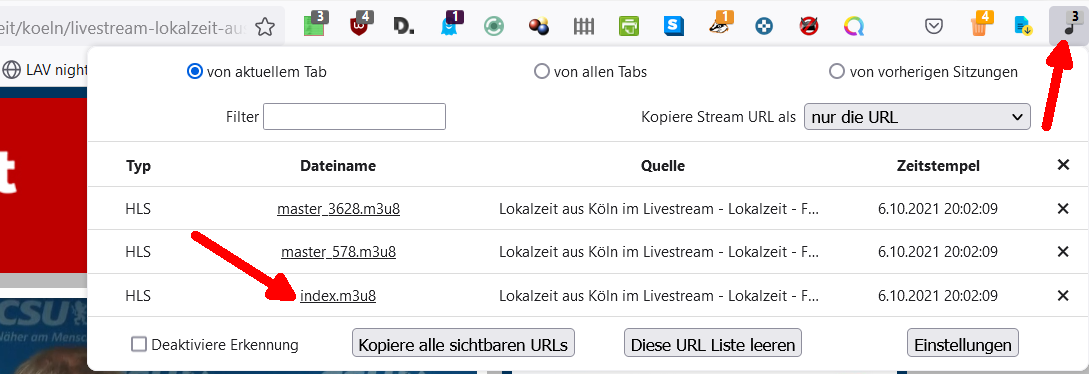Open the three colored balls extension
The width and height of the screenshot is (1089, 374).
click(x=539, y=26)
